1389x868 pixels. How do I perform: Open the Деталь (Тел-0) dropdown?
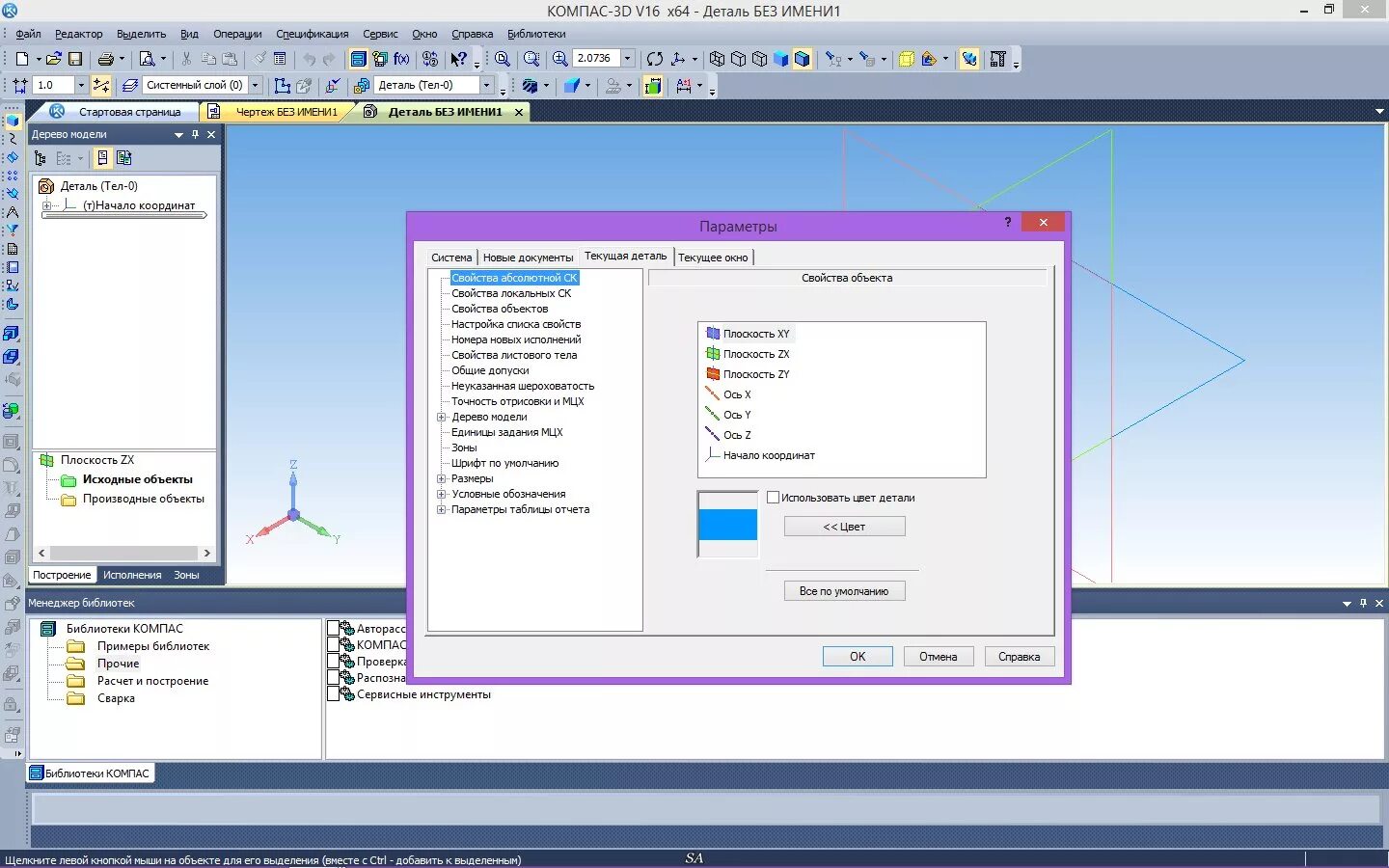click(x=486, y=85)
